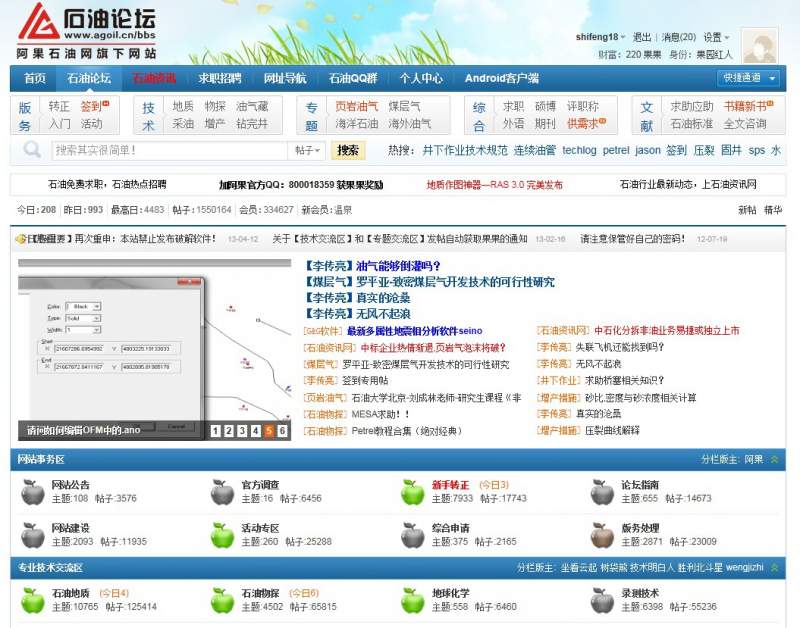
Task: Click the 搜索 search button
Action: click(348, 150)
